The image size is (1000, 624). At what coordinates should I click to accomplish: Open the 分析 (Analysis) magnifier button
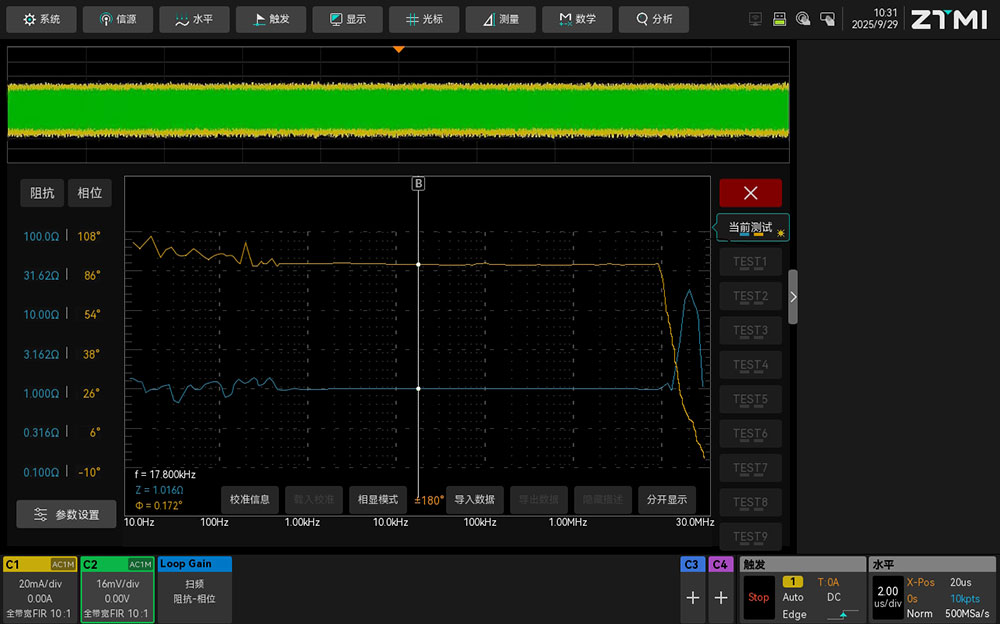[x=653, y=19]
